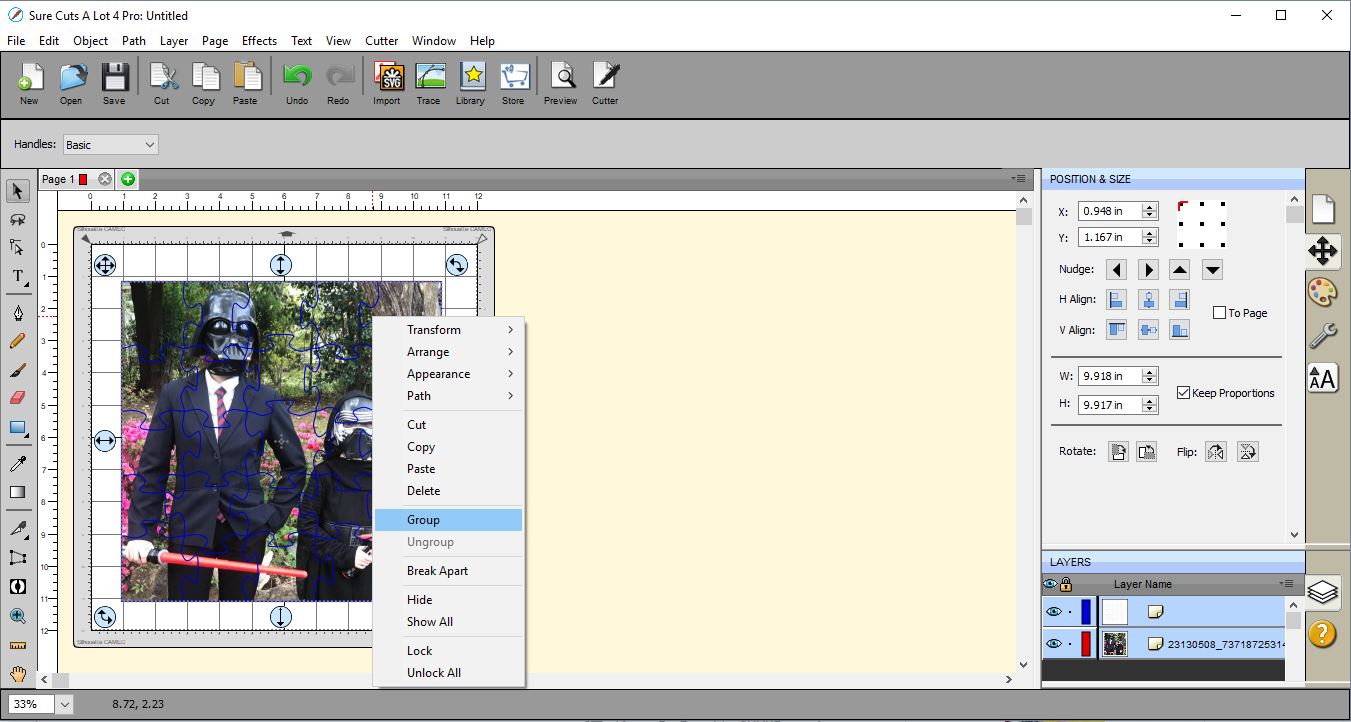Select the arrow Selection tool

(17, 191)
